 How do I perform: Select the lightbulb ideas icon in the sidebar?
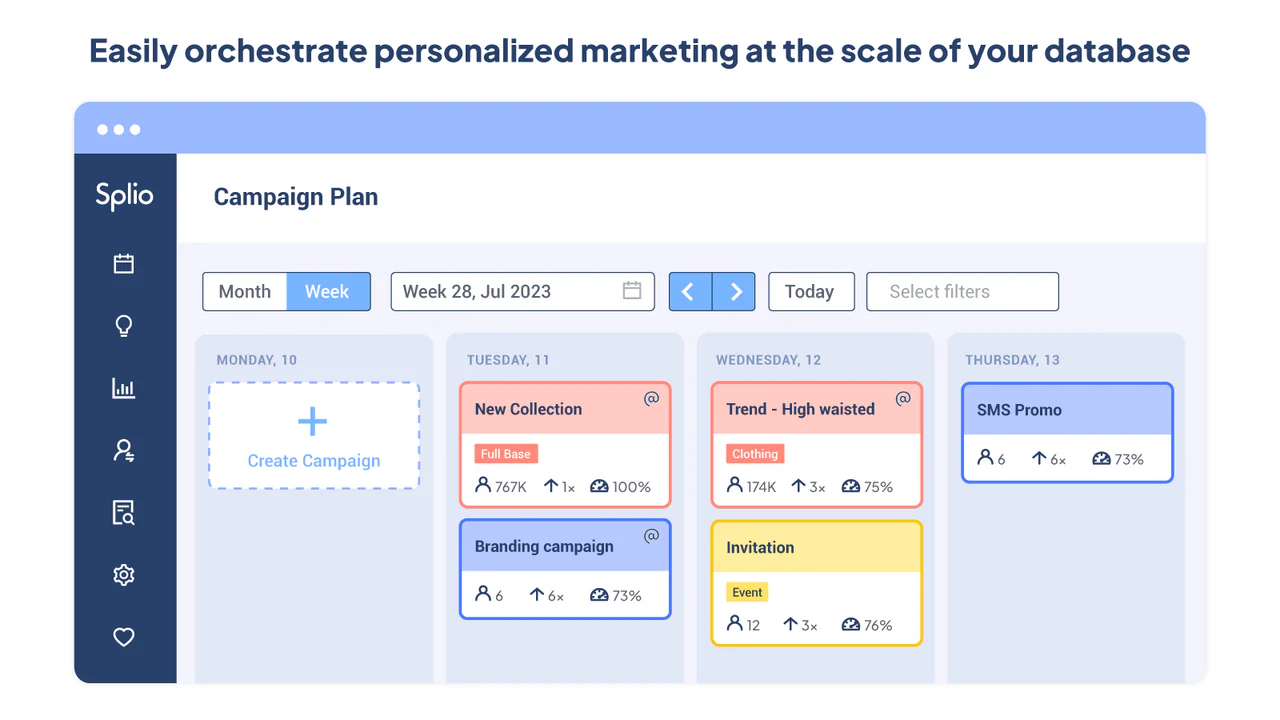pyautogui.click(x=123, y=325)
